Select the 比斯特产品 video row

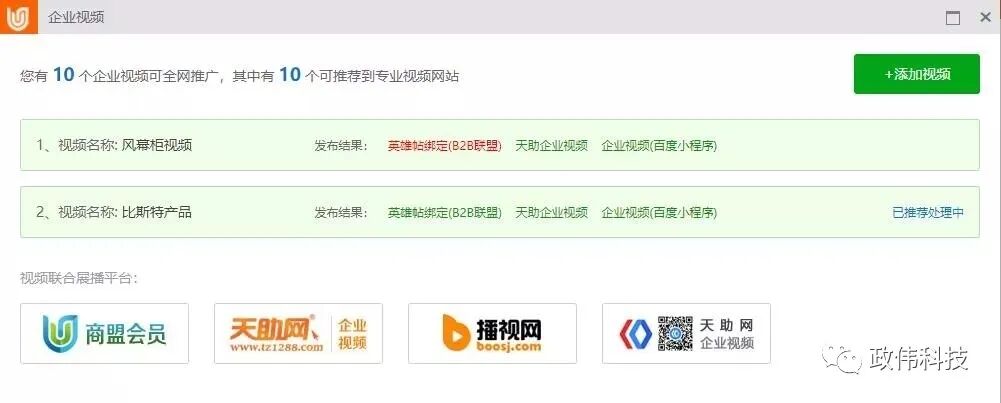coord(500,212)
